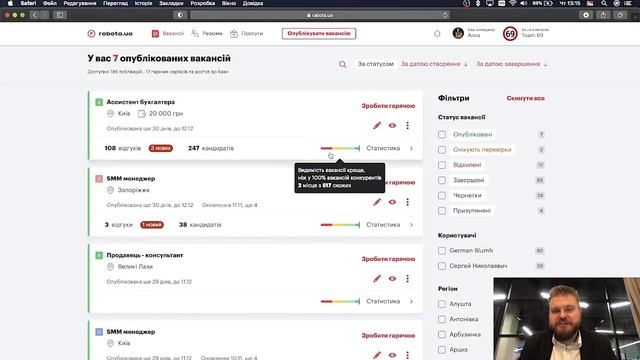Click the Safari share button
Viewport: 640px width, 360px height.
pyautogui.click(x=603, y=15)
